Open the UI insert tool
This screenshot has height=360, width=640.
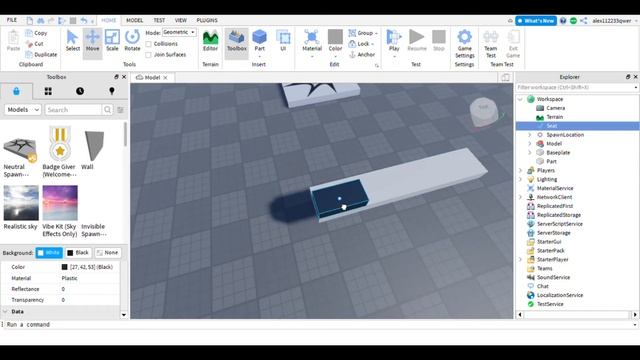coord(283,40)
